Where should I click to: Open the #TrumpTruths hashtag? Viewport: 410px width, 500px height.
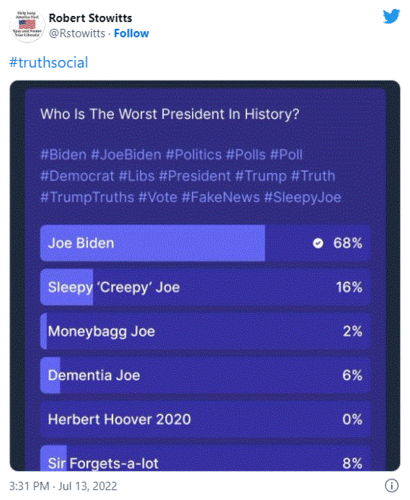click(87, 197)
